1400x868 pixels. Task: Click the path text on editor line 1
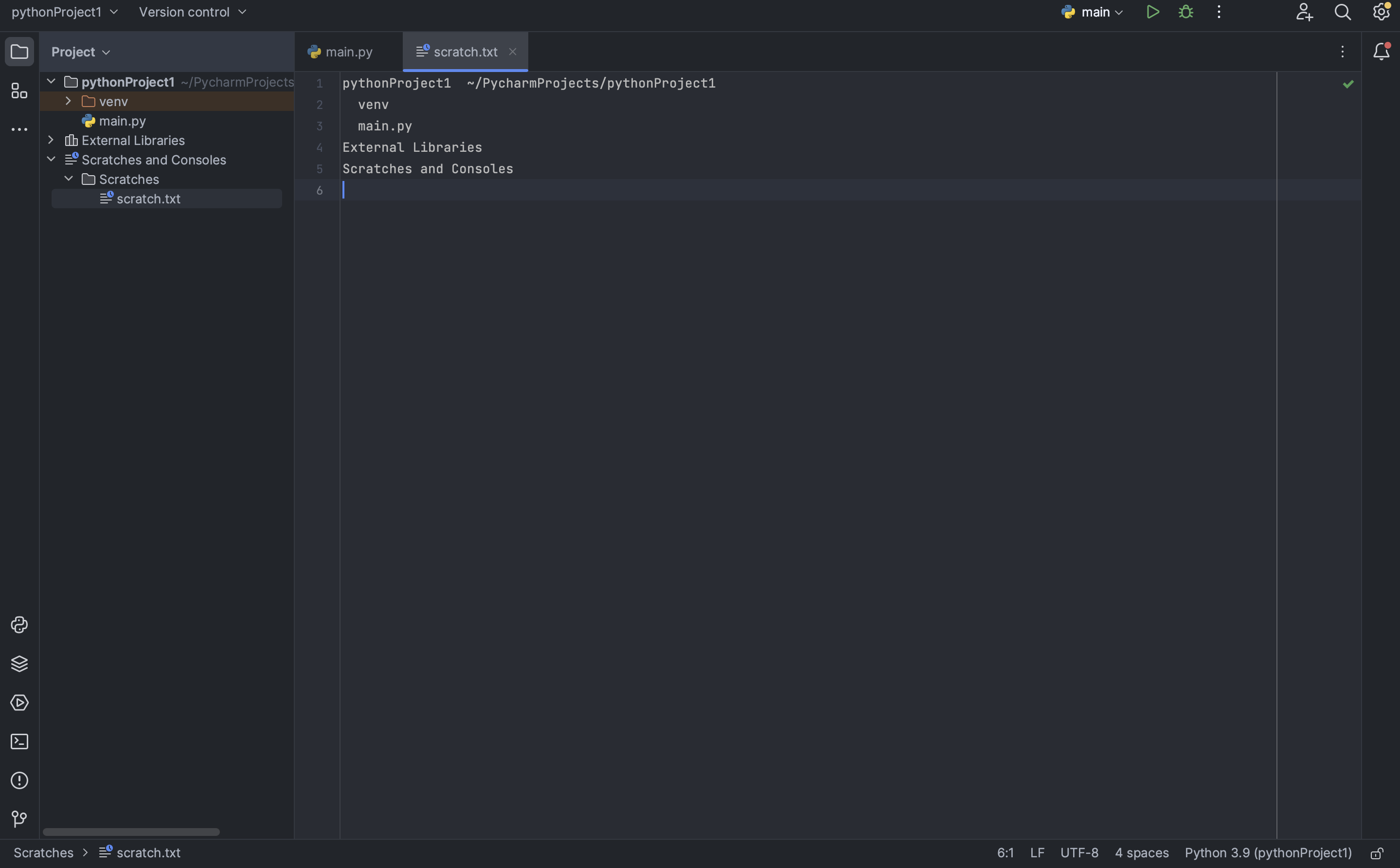591,83
